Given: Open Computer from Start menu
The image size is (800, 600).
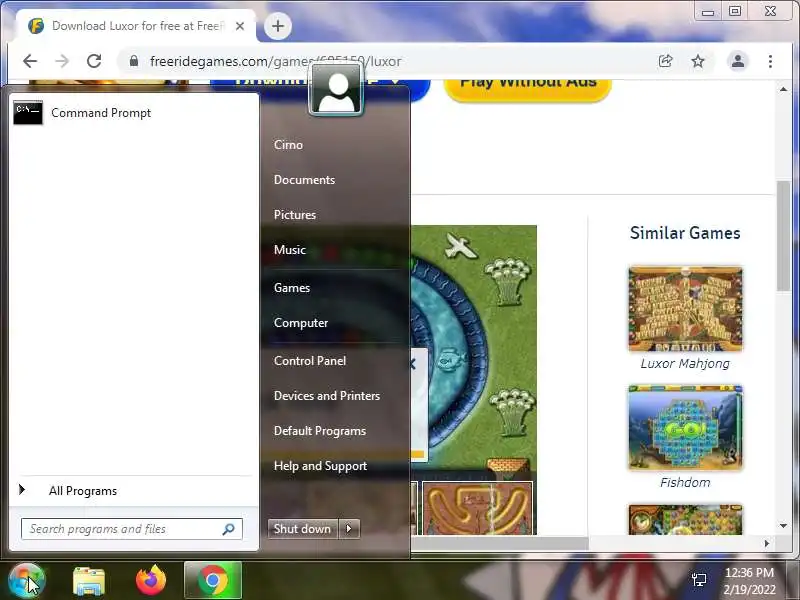Looking at the screenshot, I should coord(301,323).
